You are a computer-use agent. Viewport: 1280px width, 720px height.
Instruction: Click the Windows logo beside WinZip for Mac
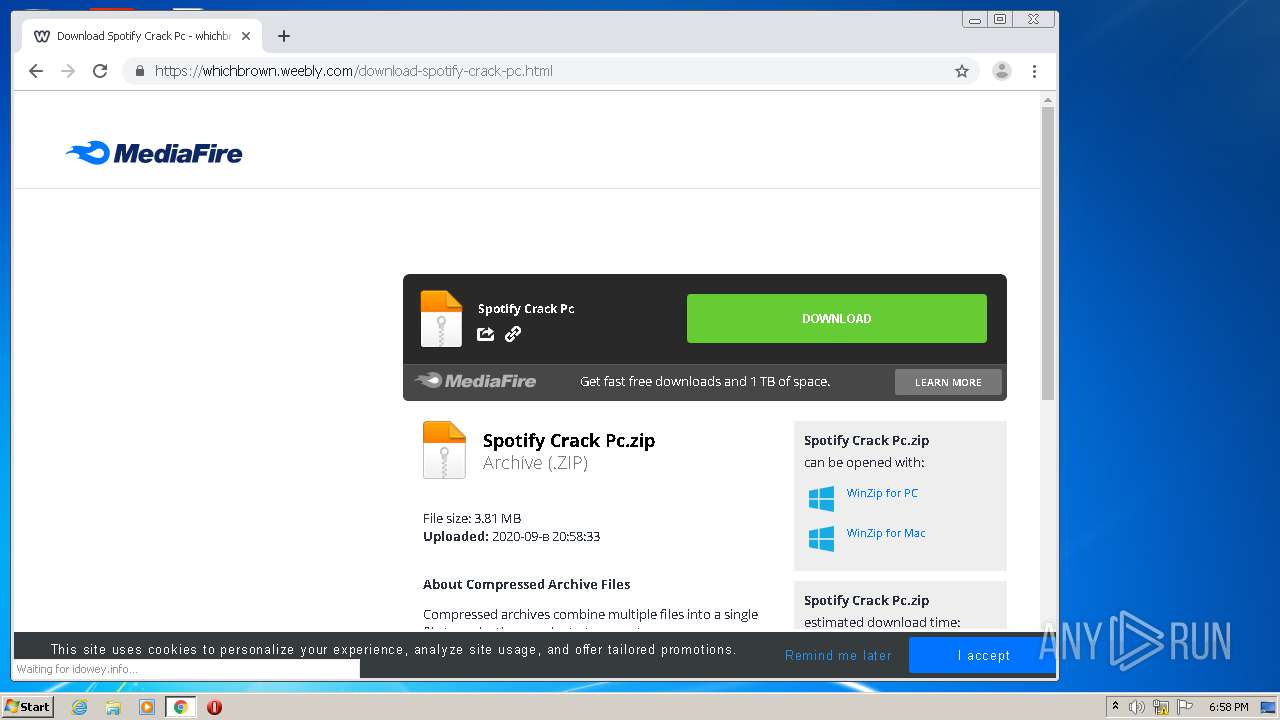pyautogui.click(x=821, y=538)
